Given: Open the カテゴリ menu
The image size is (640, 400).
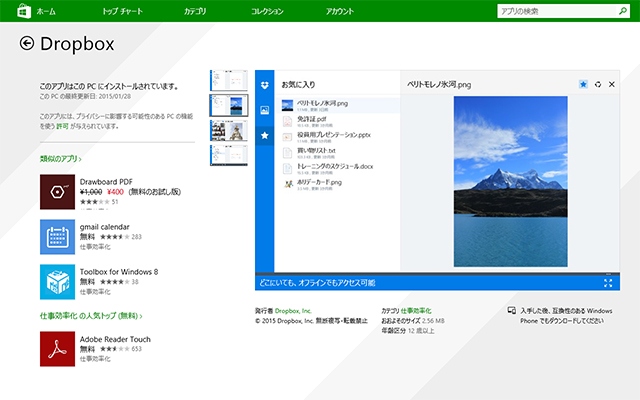Looking at the screenshot, I should tap(195, 11).
